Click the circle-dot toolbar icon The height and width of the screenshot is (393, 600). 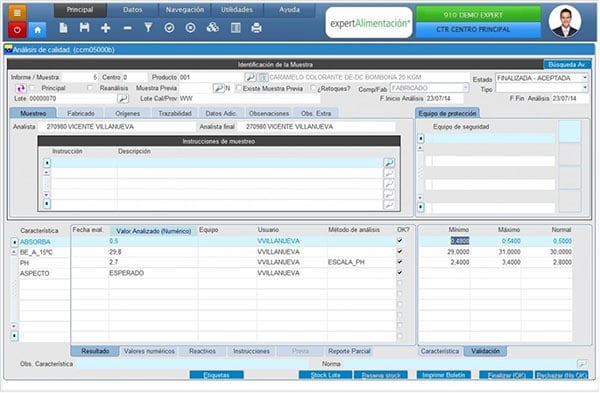click(191, 28)
